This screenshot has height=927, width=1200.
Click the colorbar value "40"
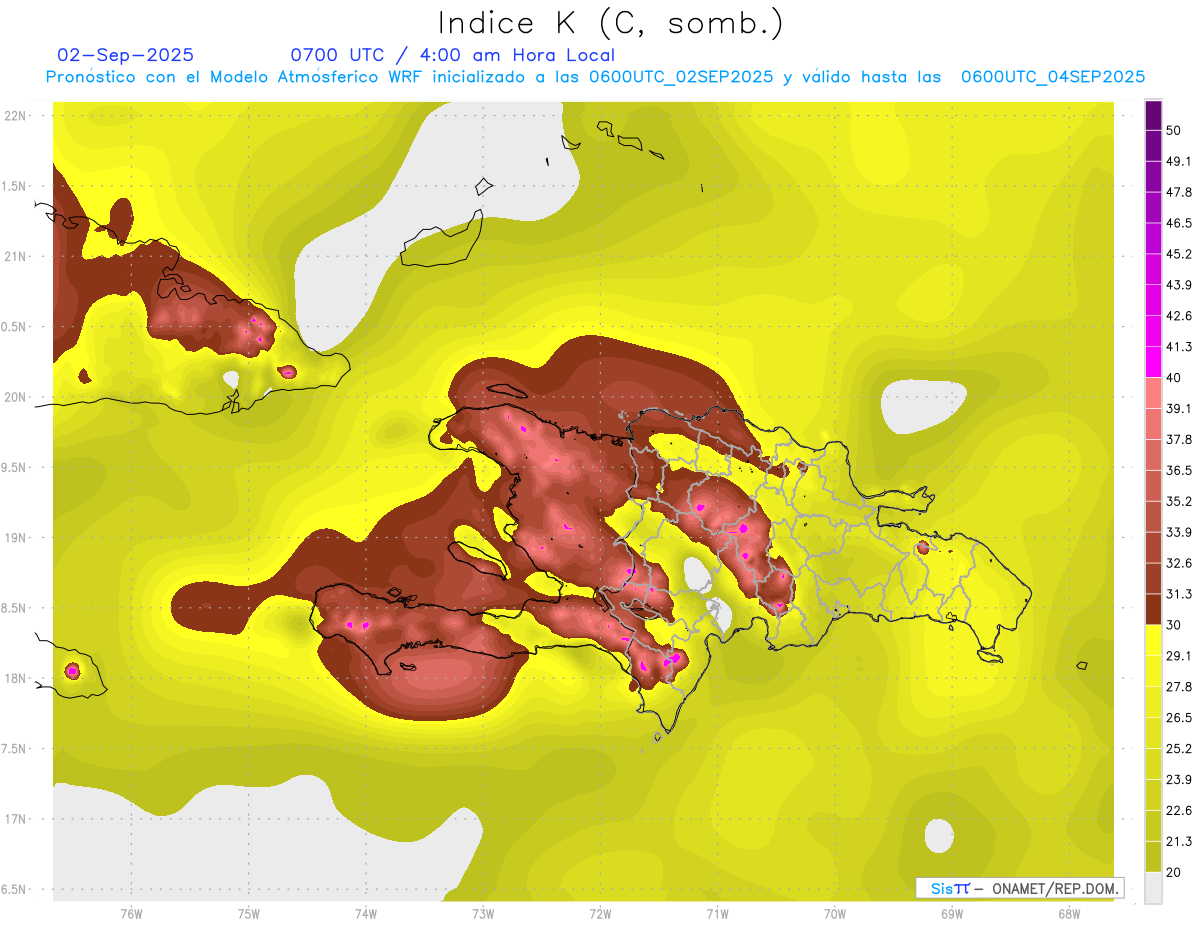point(1174,378)
